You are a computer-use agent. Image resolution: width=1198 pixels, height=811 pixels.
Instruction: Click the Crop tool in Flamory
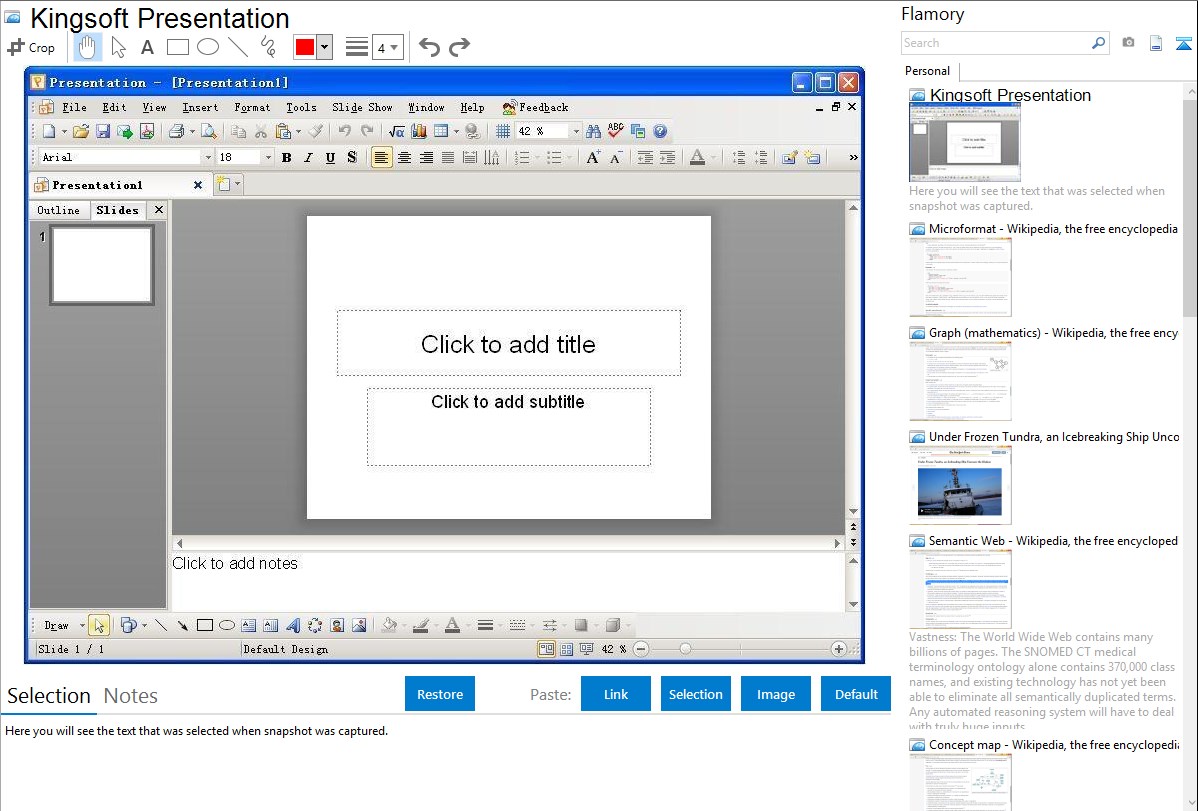tap(31, 47)
